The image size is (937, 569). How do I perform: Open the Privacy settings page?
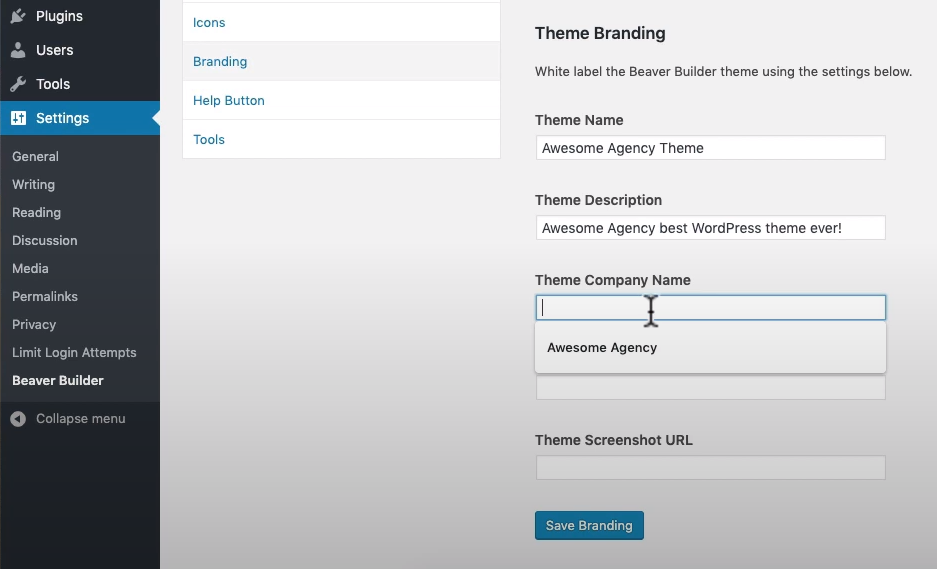(x=34, y=324)
